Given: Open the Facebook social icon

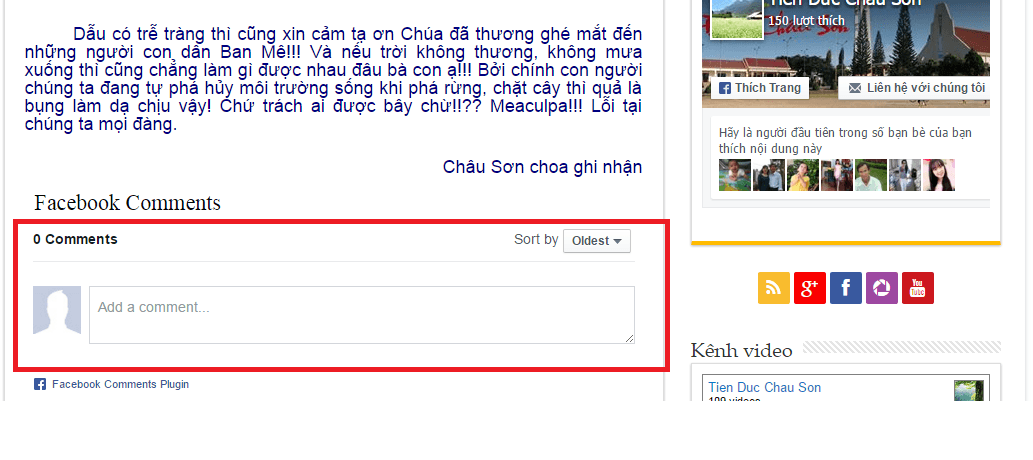Looking at the screenshot, I should 846,288.
